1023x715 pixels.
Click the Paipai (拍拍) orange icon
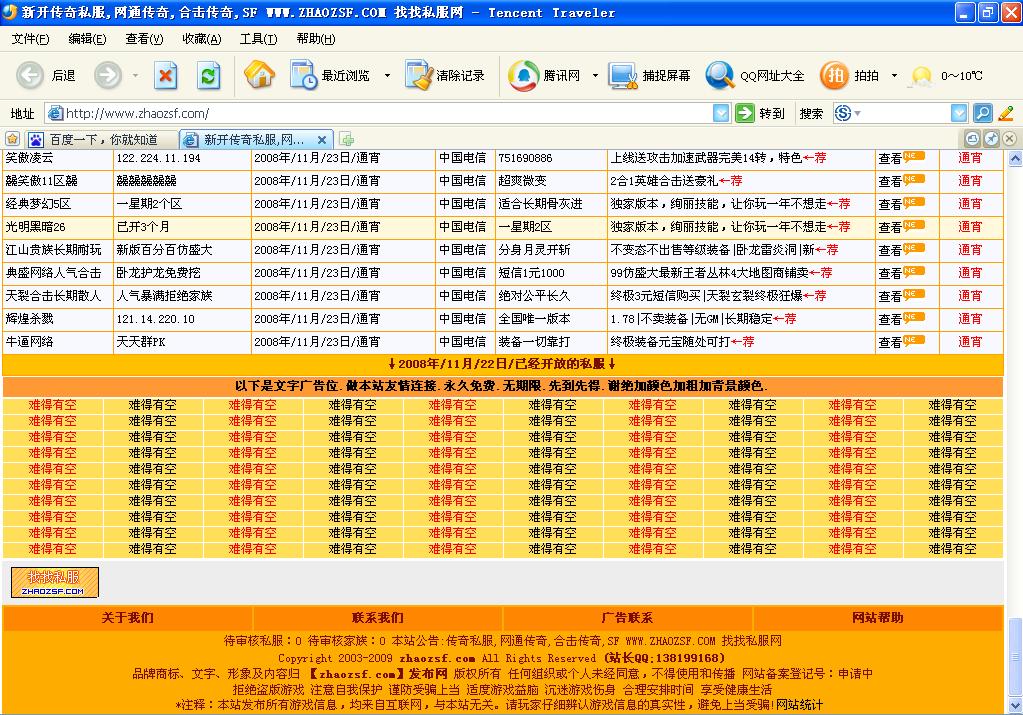[834, 75]
